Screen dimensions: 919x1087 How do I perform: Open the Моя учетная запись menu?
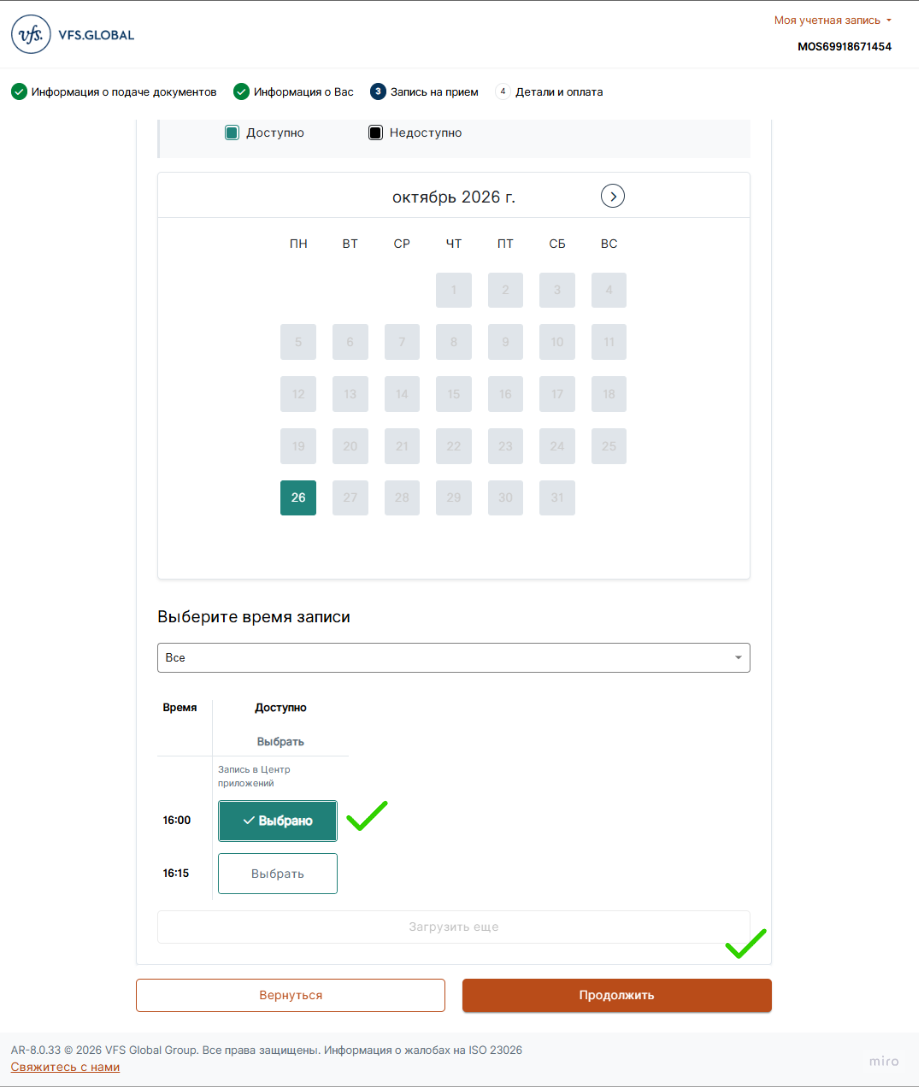pyautogui.click(x=832, y=20)
